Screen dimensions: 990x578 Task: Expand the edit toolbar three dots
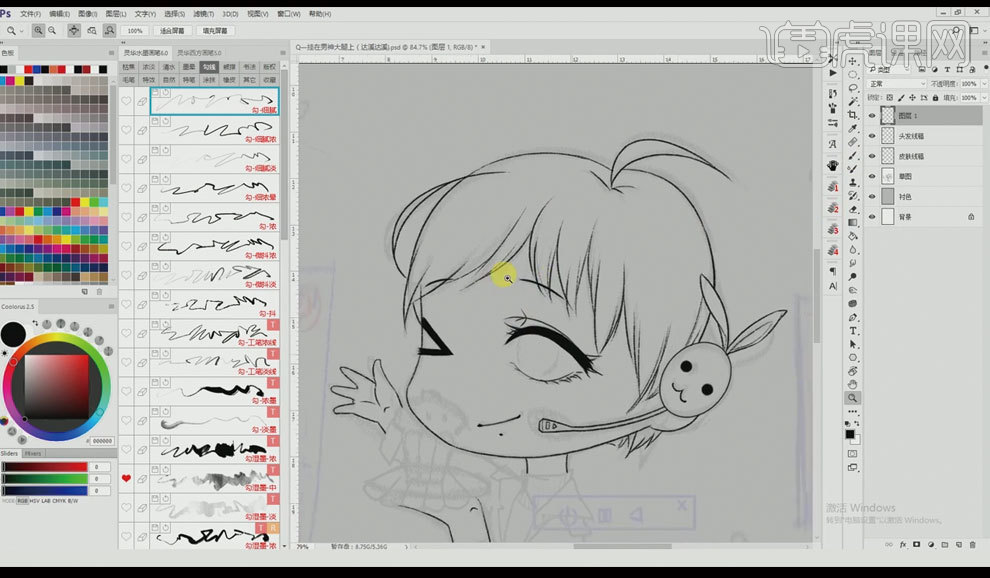pos(852,412)
